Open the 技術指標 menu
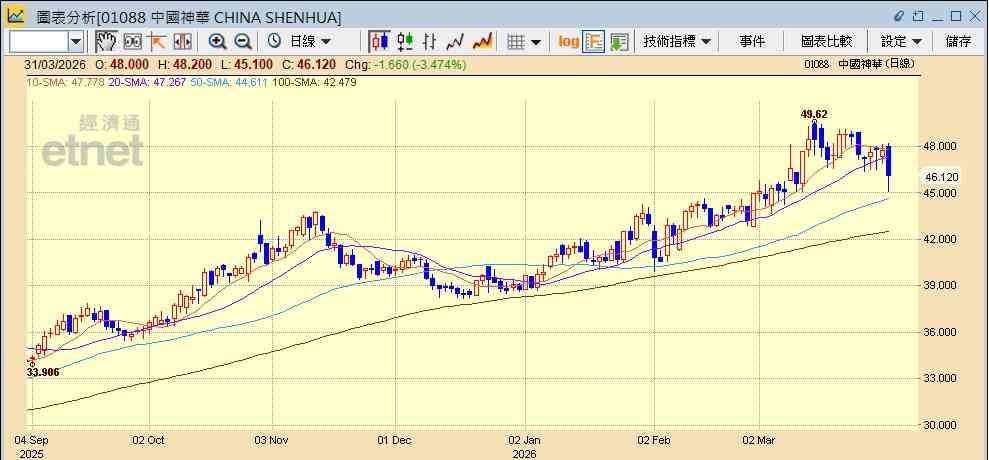The width and height of the screenshot is (989, 460). [x=677, y=42]
